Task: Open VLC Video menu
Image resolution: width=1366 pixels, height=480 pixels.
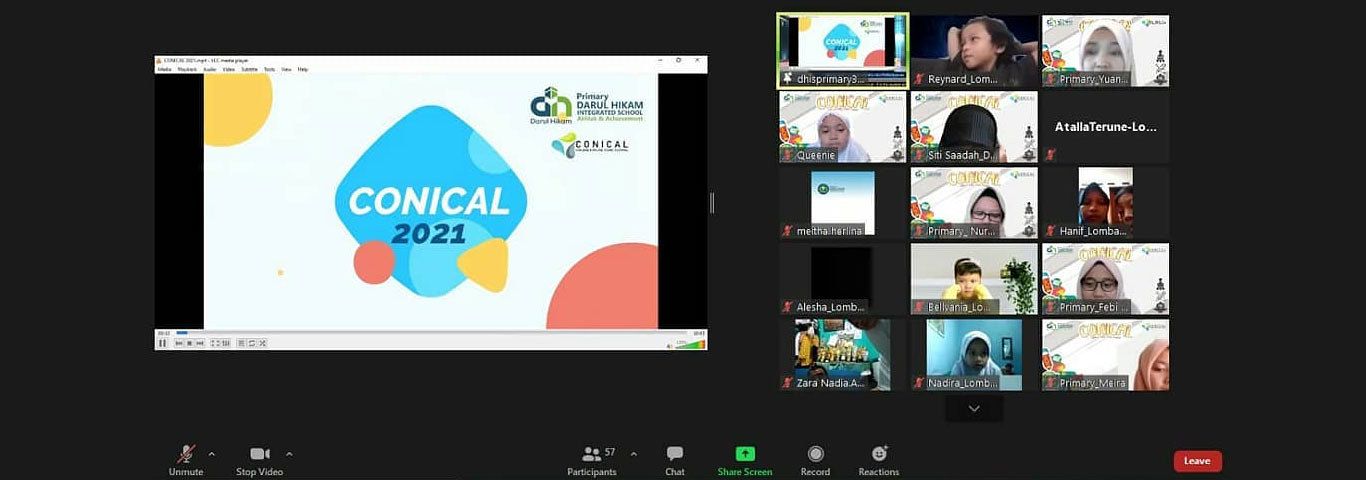Action: pos(229,69)
